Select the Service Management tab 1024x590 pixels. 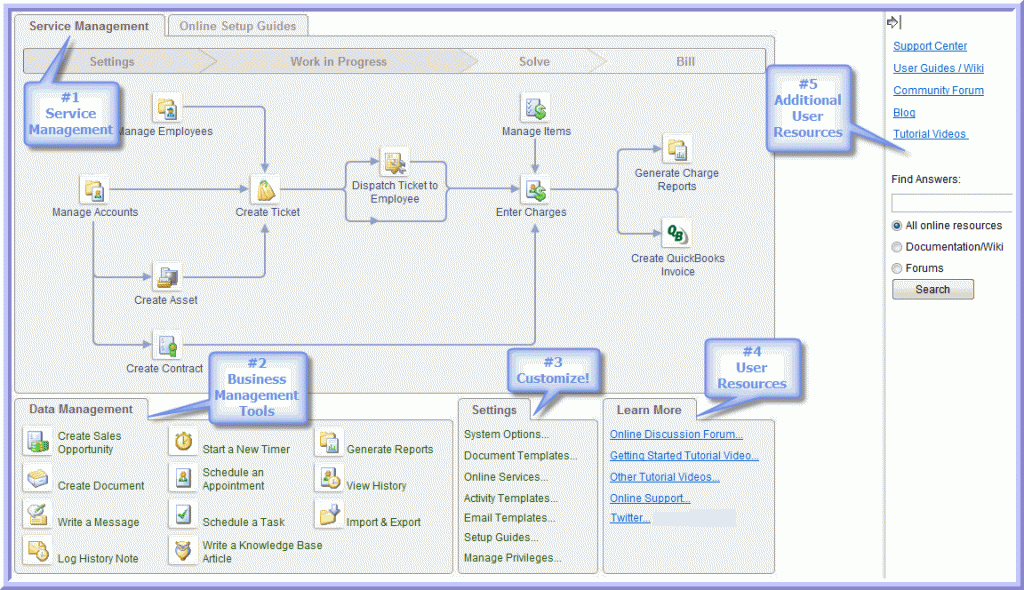89,26
